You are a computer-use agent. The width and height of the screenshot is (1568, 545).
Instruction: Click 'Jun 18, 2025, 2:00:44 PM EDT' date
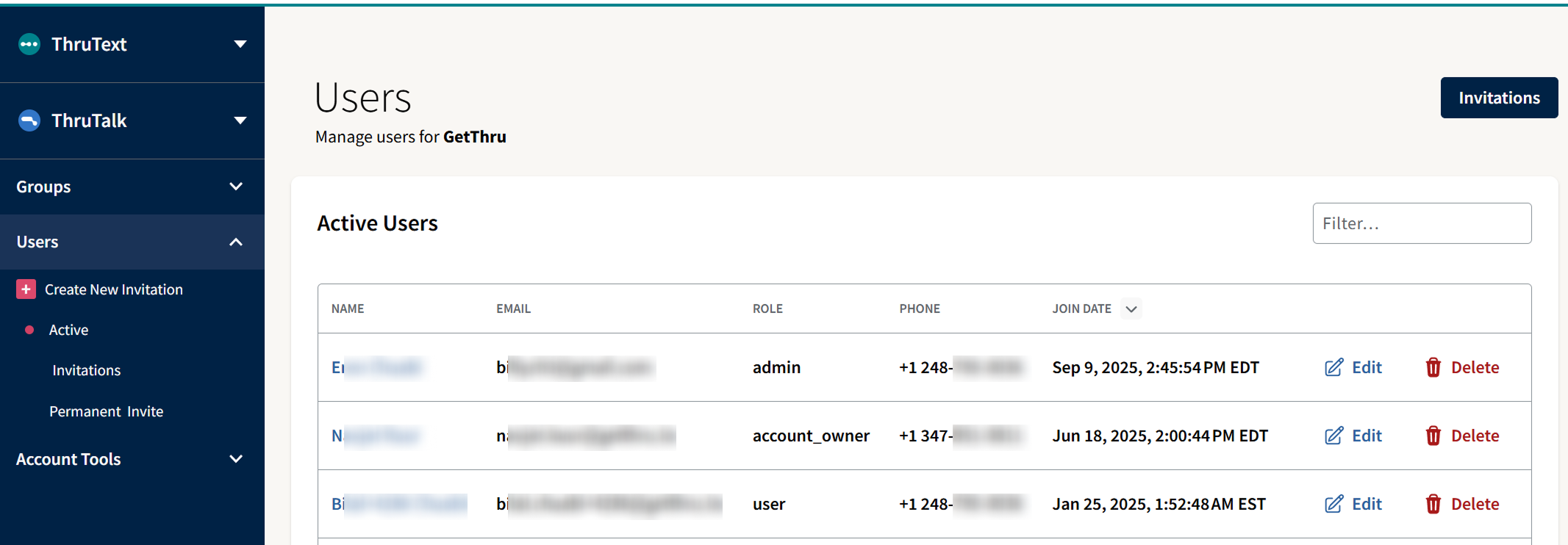coord(1160,436)
